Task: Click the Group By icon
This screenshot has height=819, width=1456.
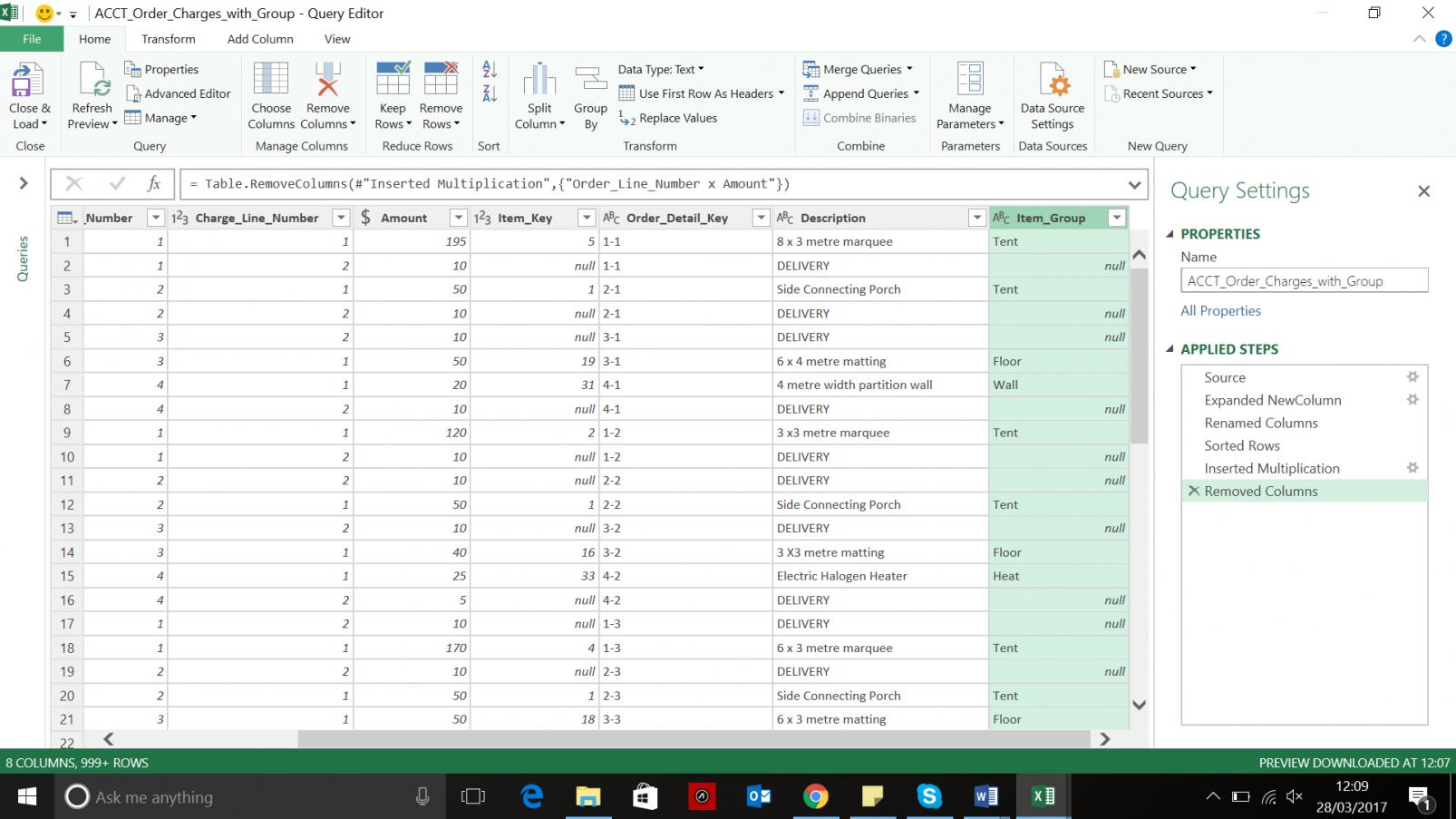Action: [x=591, y=79]
